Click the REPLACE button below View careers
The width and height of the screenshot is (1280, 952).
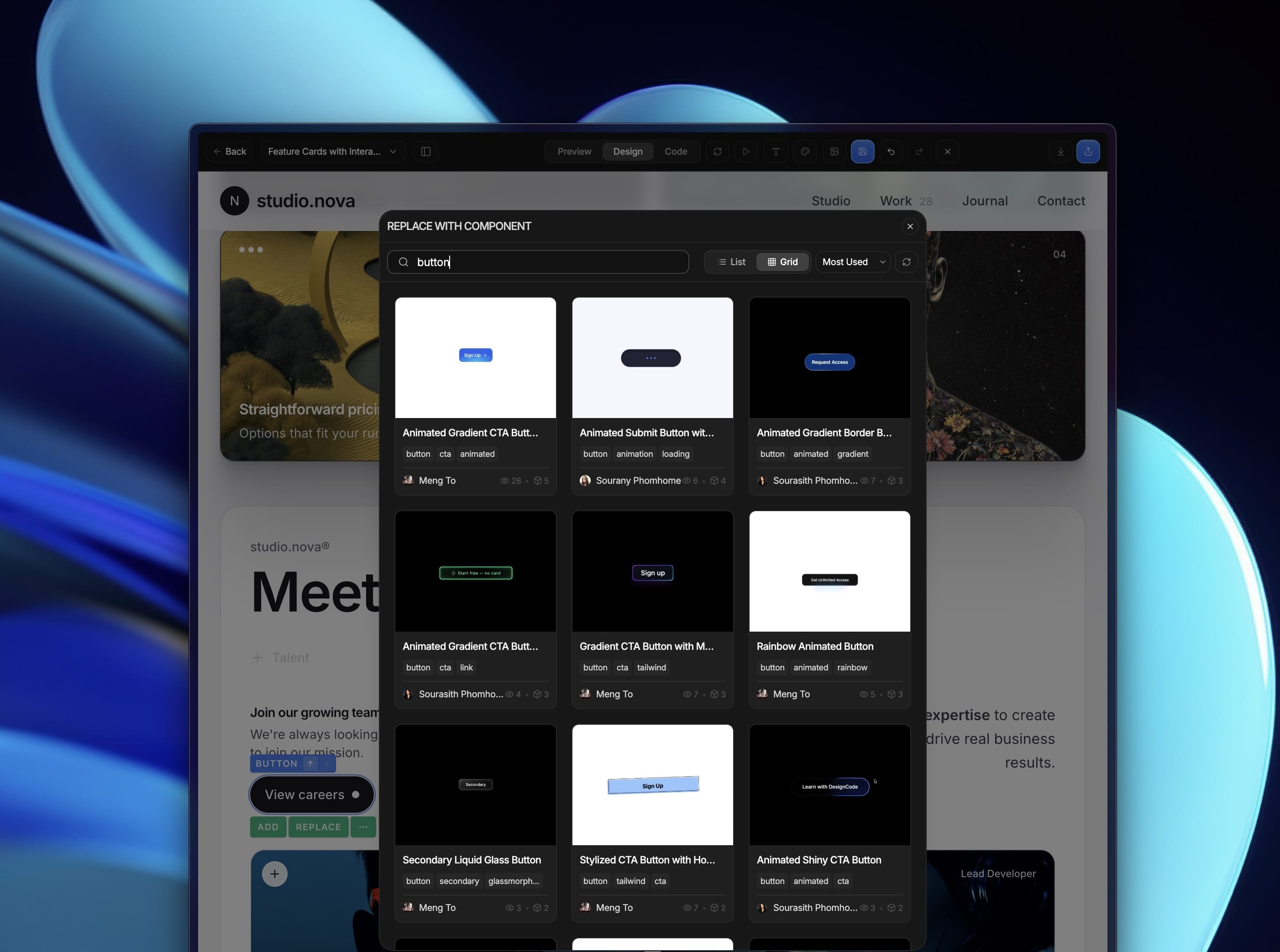(x=318, y=826)
